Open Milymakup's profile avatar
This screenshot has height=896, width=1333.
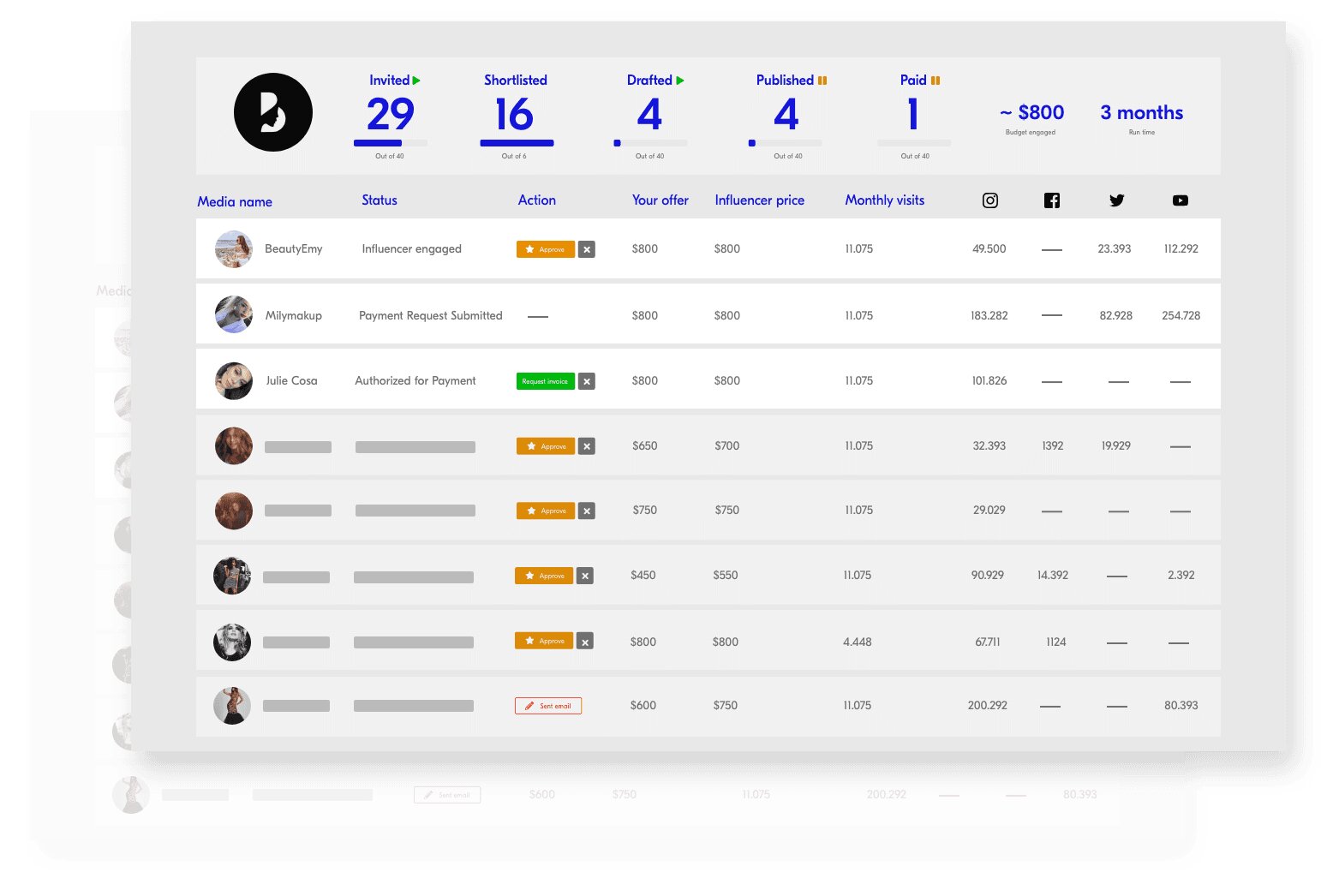pos(234,314)
